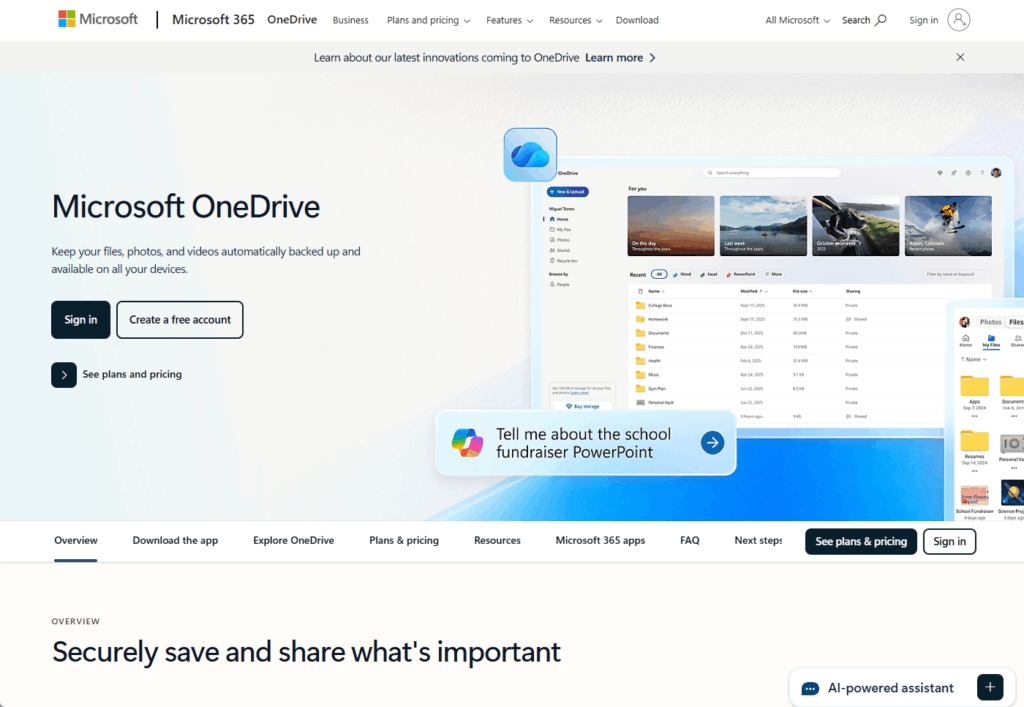Expand the Plans and pricing menu
Viewport: 1024px width, 707px height.
pos(428,20)
